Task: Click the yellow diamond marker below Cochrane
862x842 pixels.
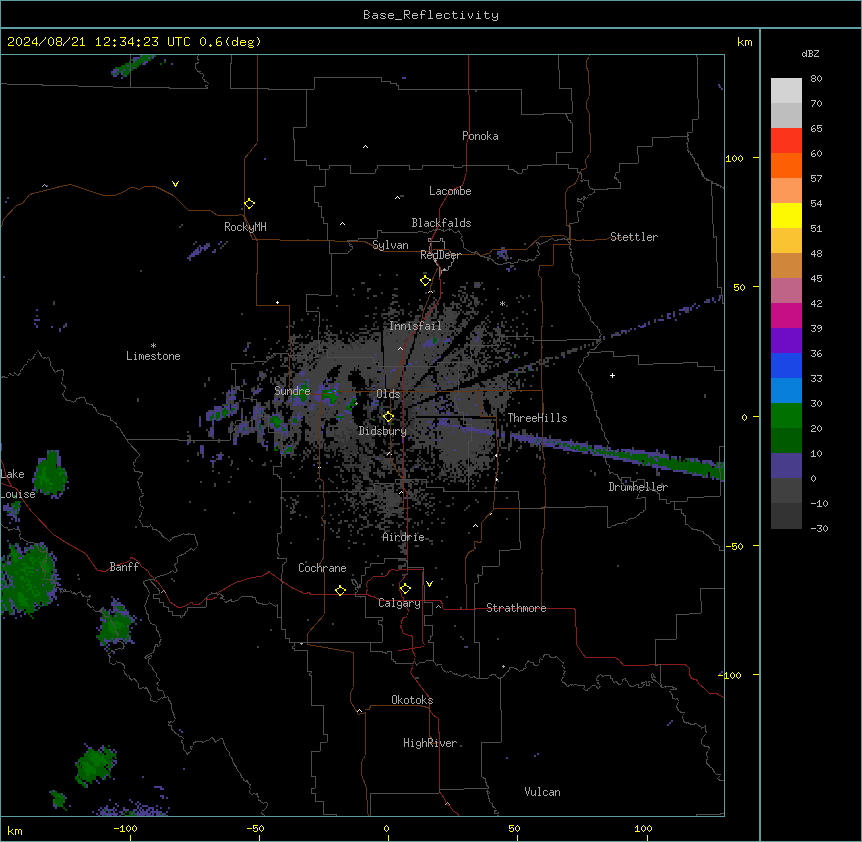Action: coord(340,590)
